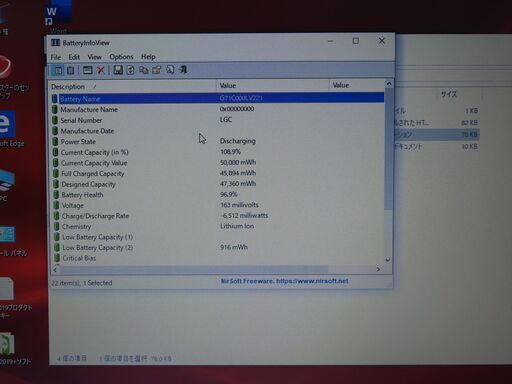Select the Critical Bias row

pos(218,258)
